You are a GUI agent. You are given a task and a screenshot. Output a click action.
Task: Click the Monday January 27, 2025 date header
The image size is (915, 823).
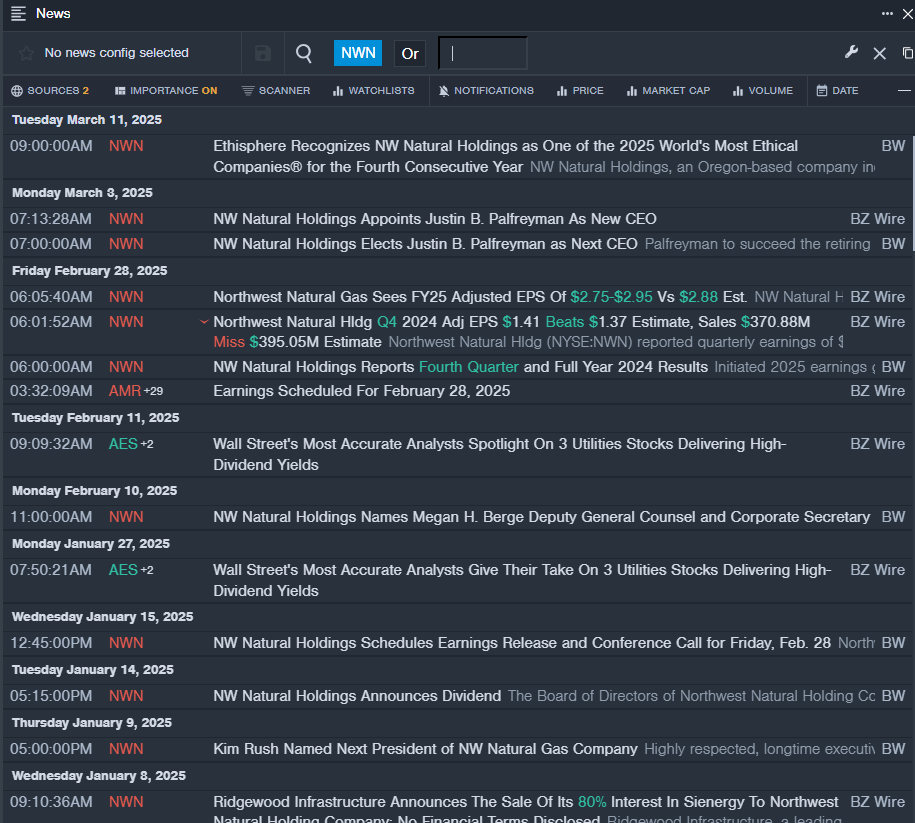pos(91,544)
